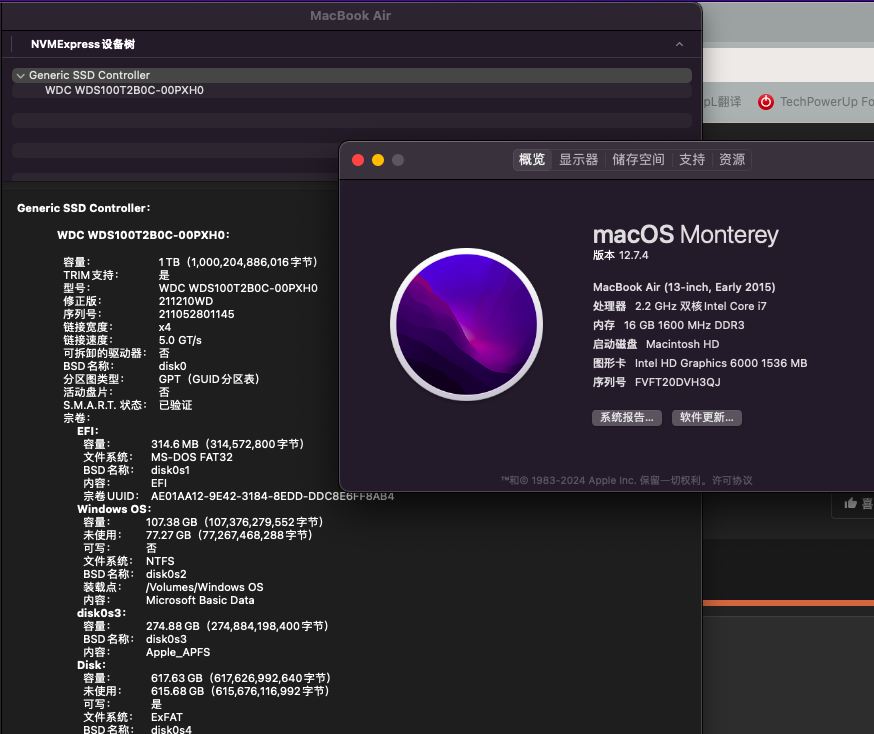Open the DeepL翻译 bookmark in the browser

click(722, 102)
